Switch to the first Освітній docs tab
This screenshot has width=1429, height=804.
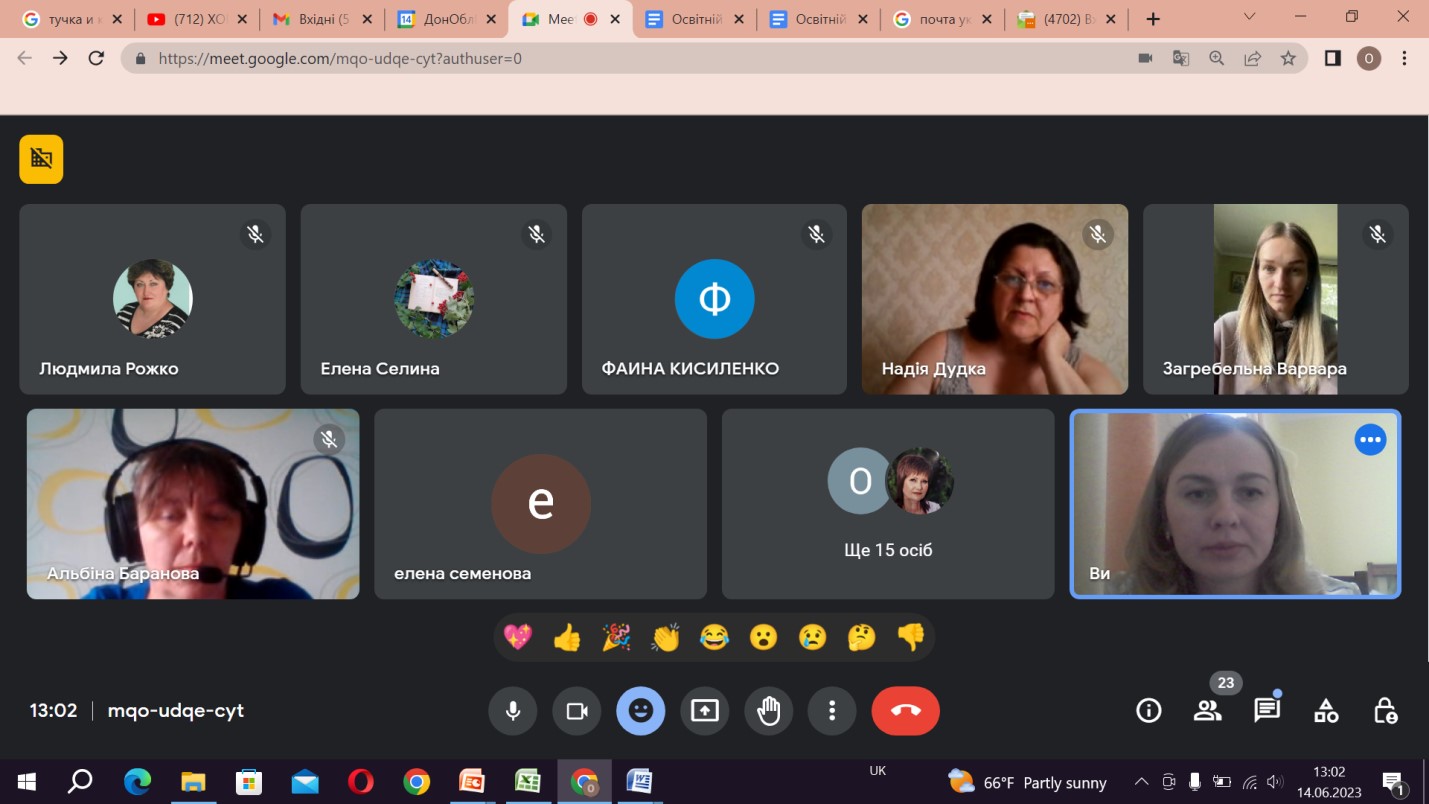tap(694, 19)
